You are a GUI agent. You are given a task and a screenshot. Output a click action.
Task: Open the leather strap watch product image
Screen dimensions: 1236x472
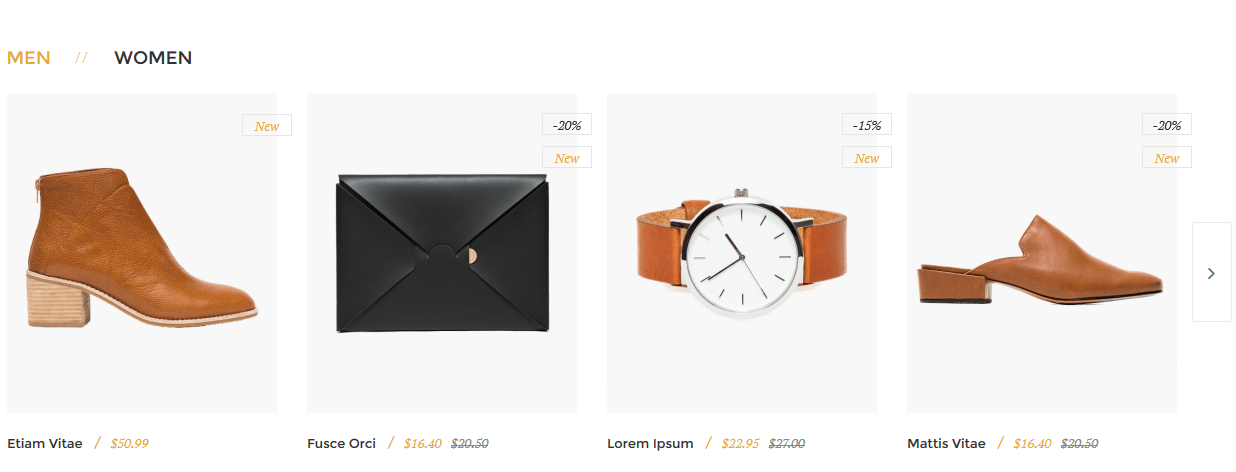742,253
